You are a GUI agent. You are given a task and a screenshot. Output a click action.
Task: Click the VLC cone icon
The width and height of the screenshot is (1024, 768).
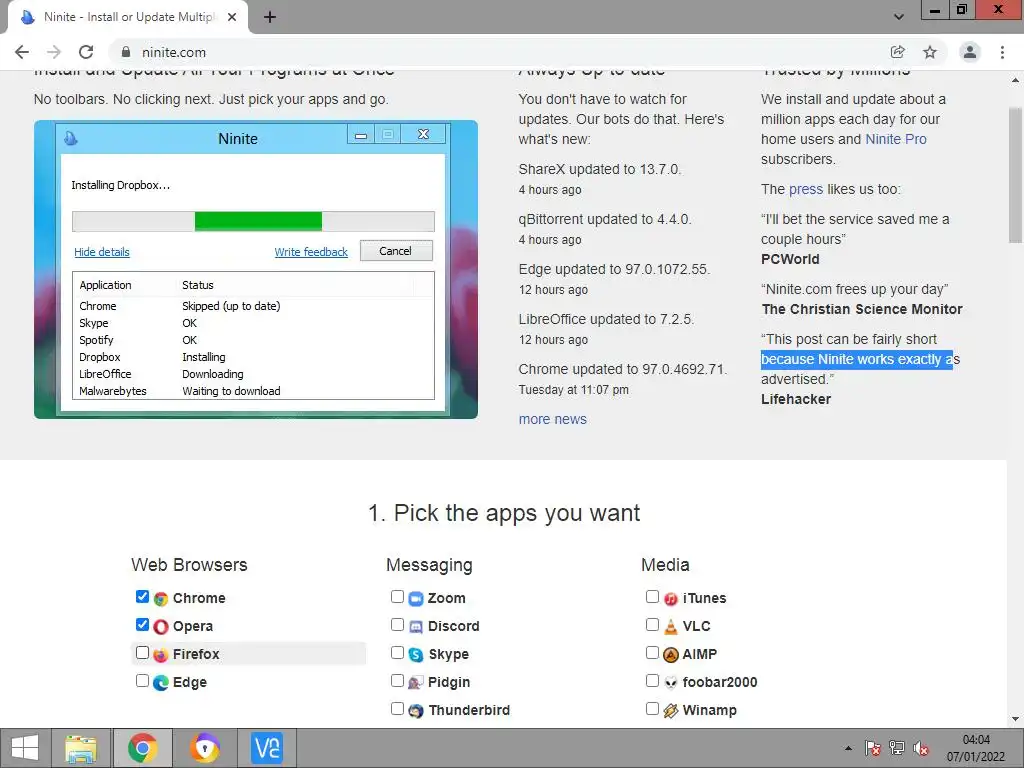coord(671,626)
